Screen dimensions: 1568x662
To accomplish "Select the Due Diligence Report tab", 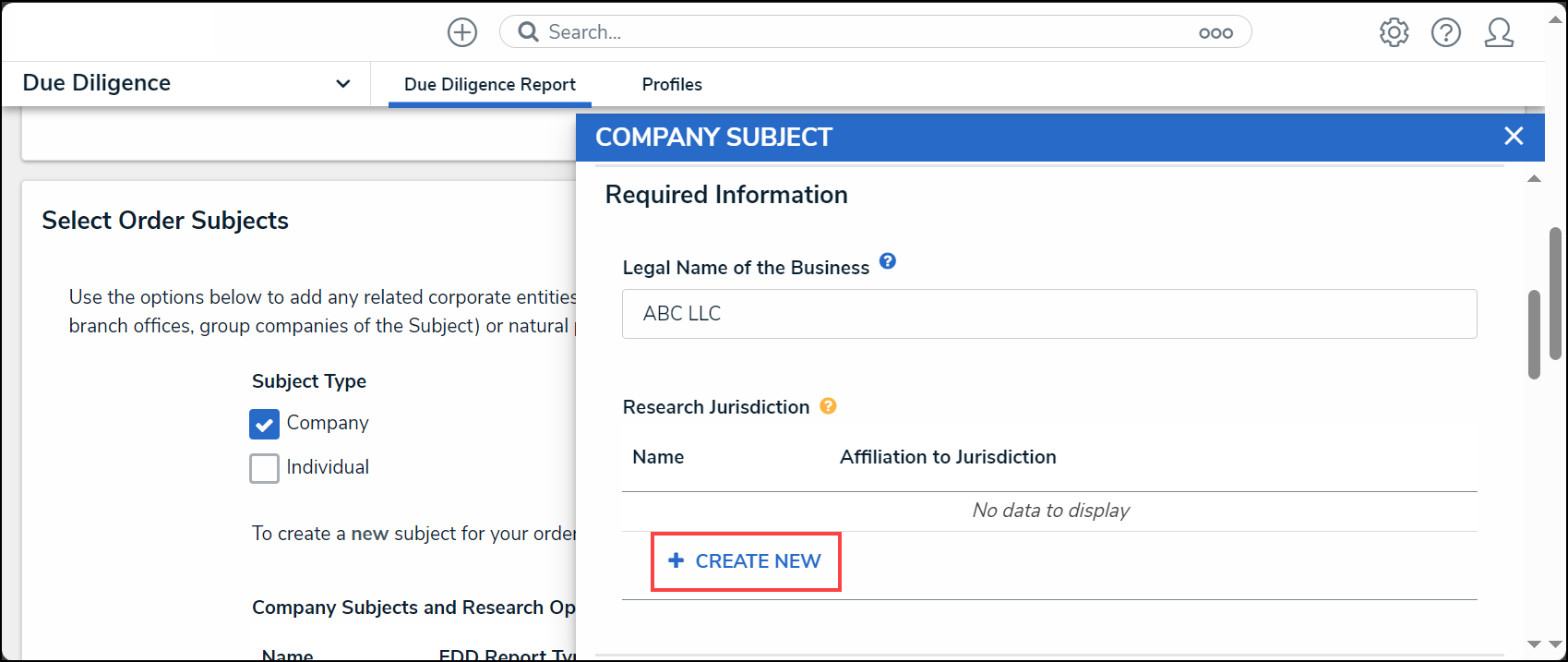I will click(x=490, y=84).
